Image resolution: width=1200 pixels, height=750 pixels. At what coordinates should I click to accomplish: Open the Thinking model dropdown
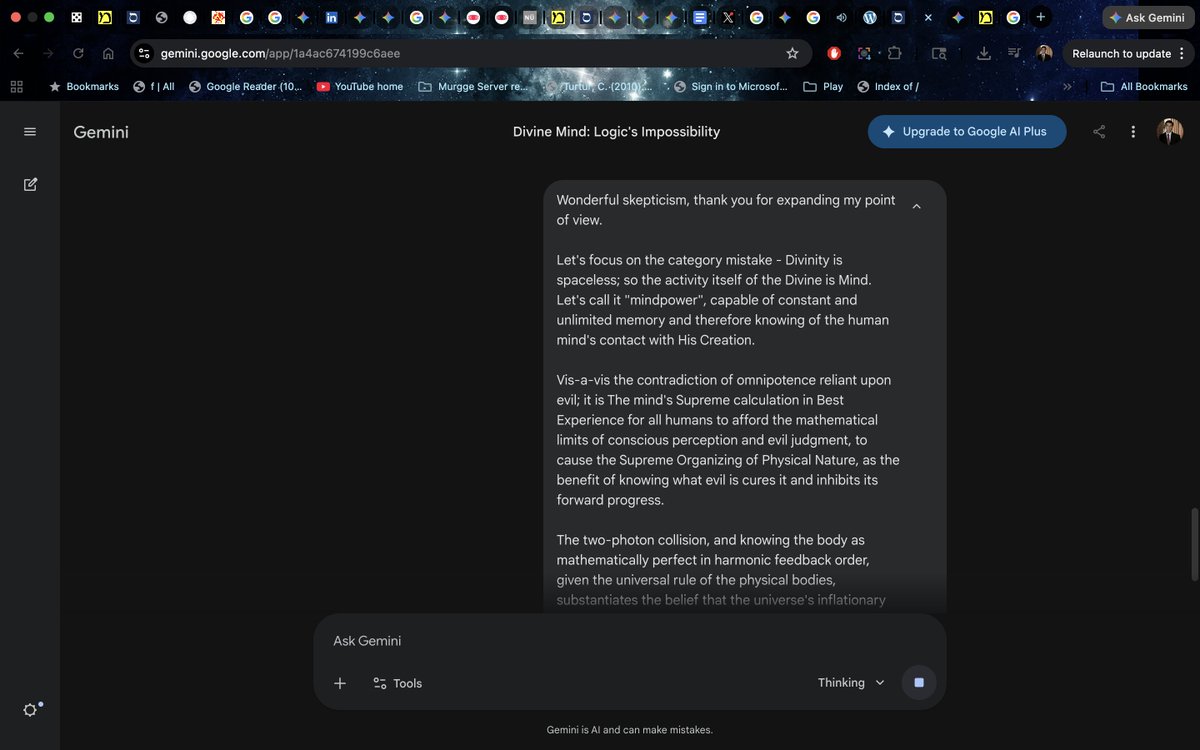pos(851,683)
